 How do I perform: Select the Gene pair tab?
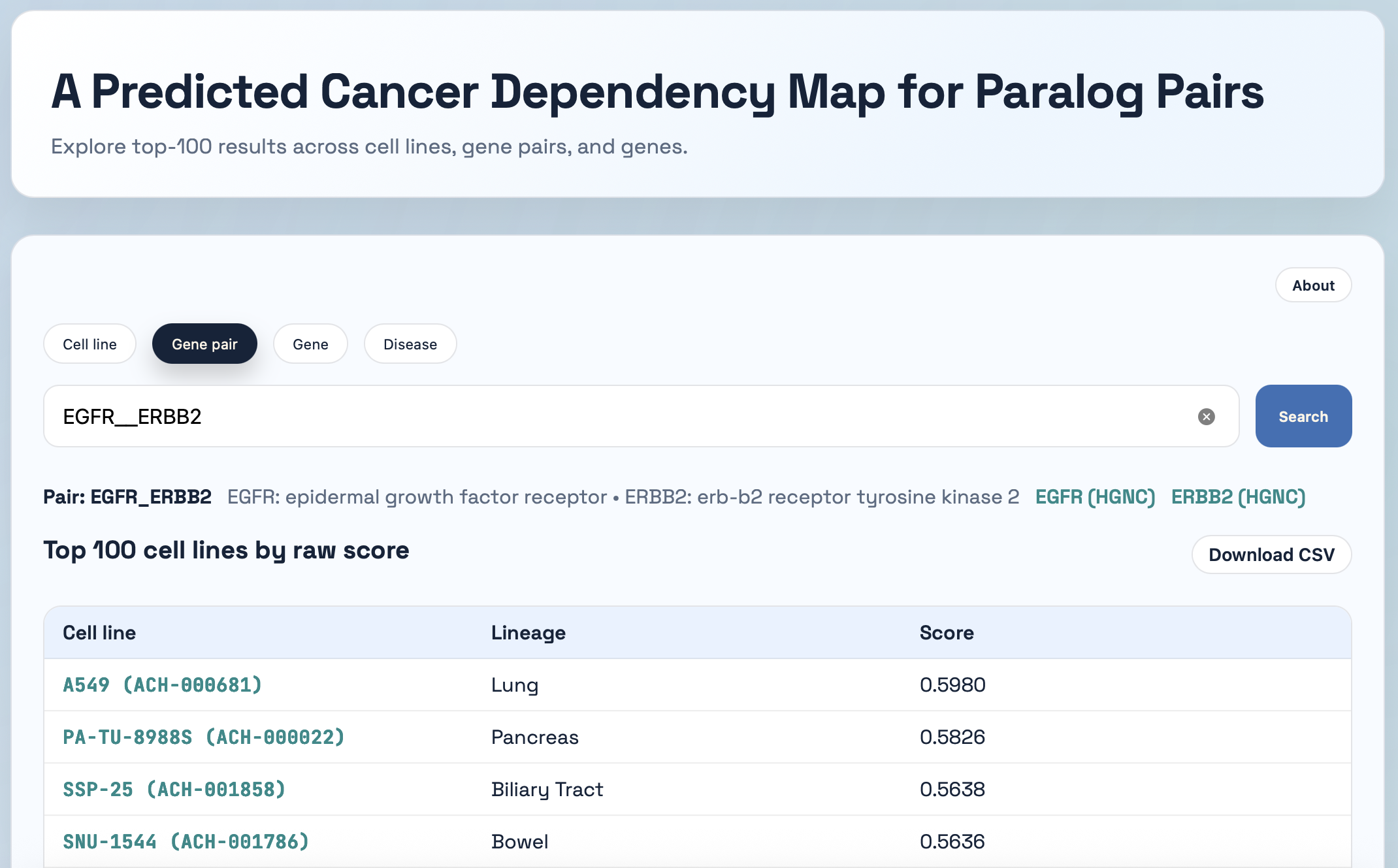pos(204,344)
